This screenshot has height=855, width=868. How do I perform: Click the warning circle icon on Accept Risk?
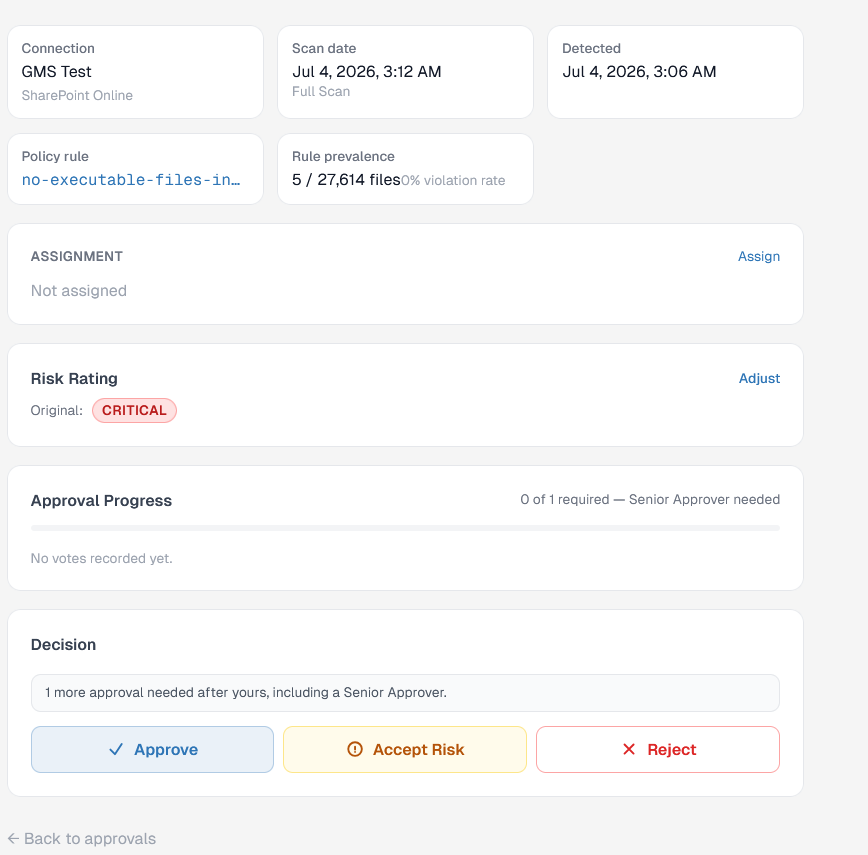[355, 749]
